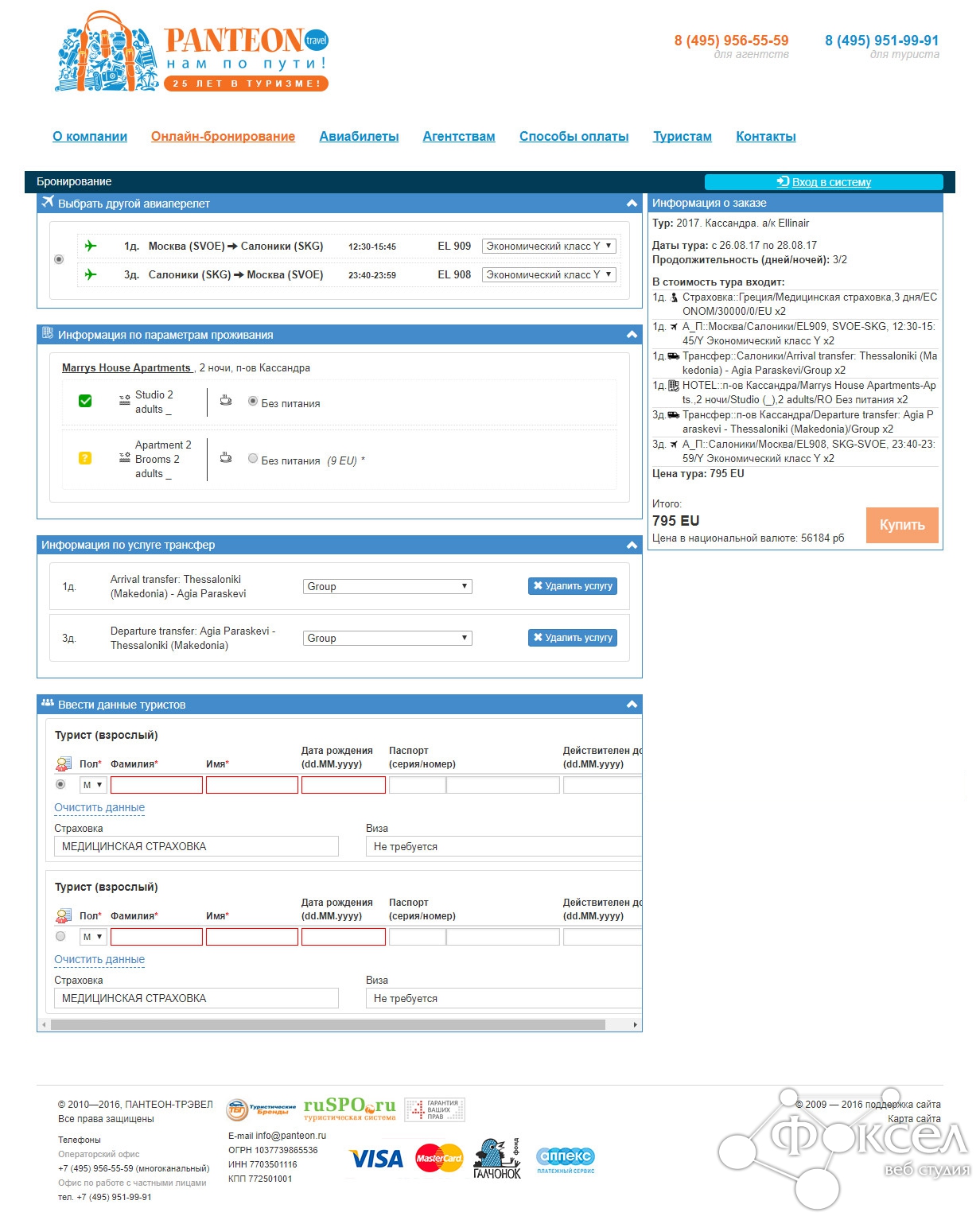Click the MasterCard logo in footer
This screenshot has height=1216, width=980.
[439, 1158]
